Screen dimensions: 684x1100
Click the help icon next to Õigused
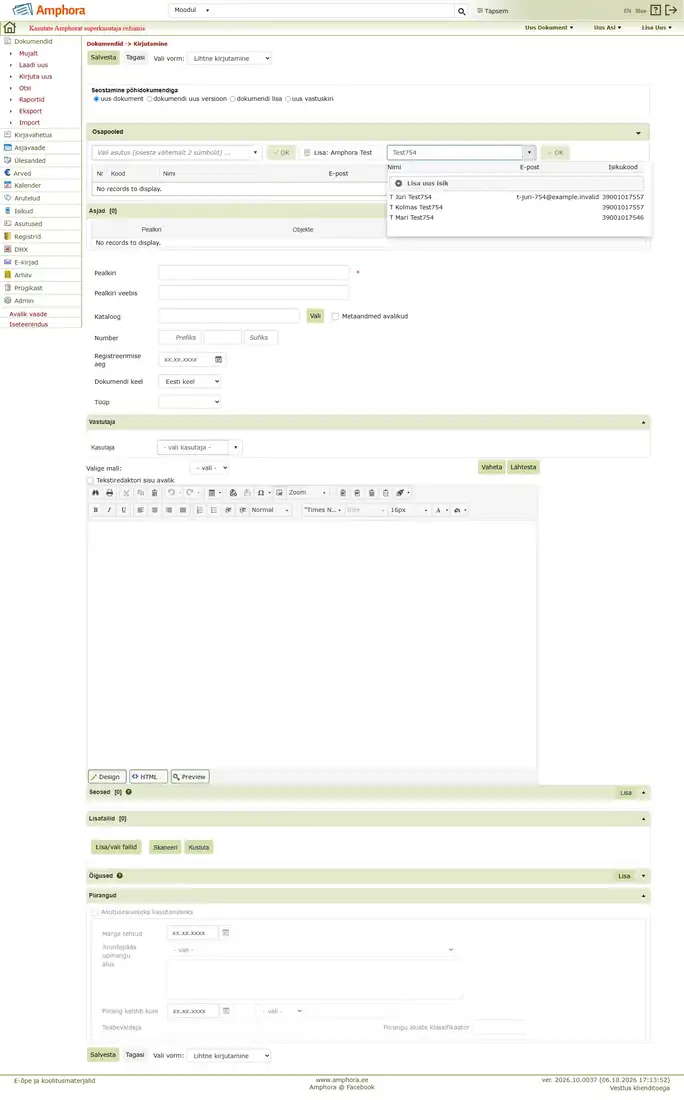[120, 876]
